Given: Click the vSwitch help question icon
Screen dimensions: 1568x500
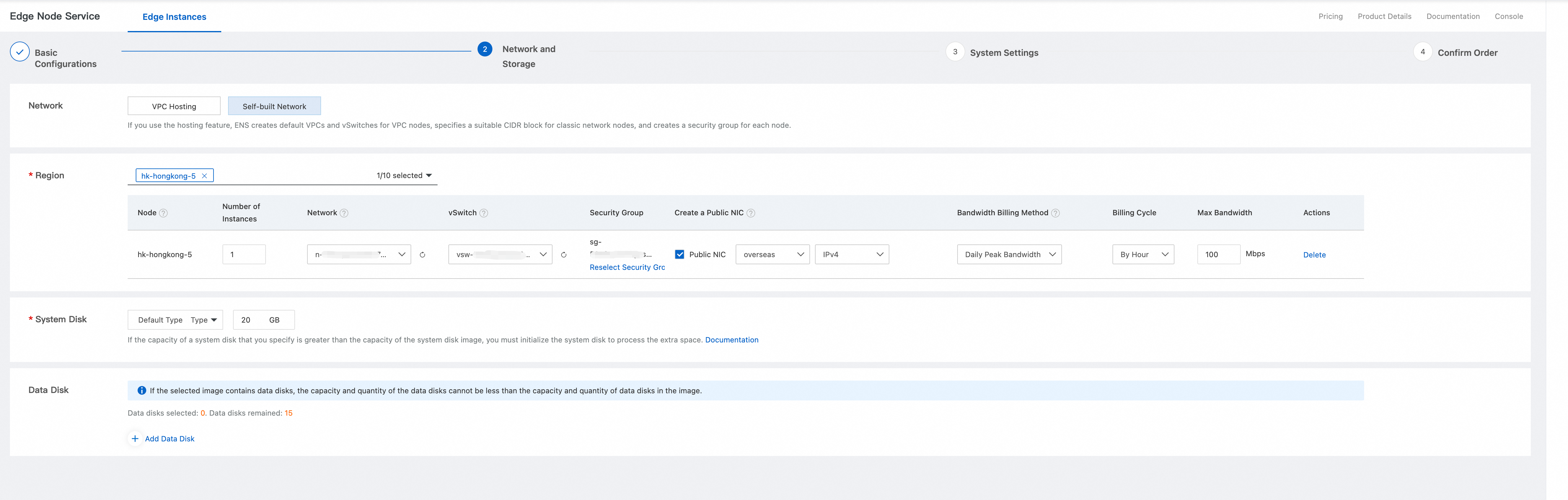Looking at the screenshot, I should (x=484, y=213).
